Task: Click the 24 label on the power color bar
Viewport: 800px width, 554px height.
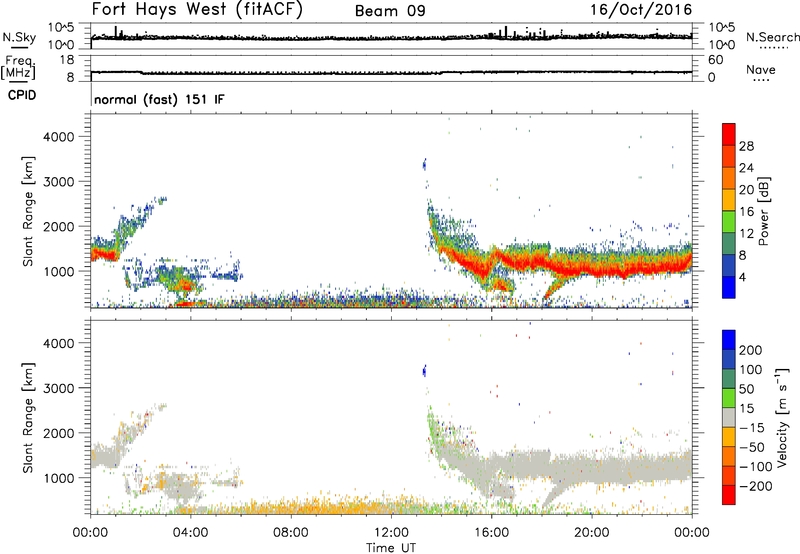Action: tap(746, 168)
